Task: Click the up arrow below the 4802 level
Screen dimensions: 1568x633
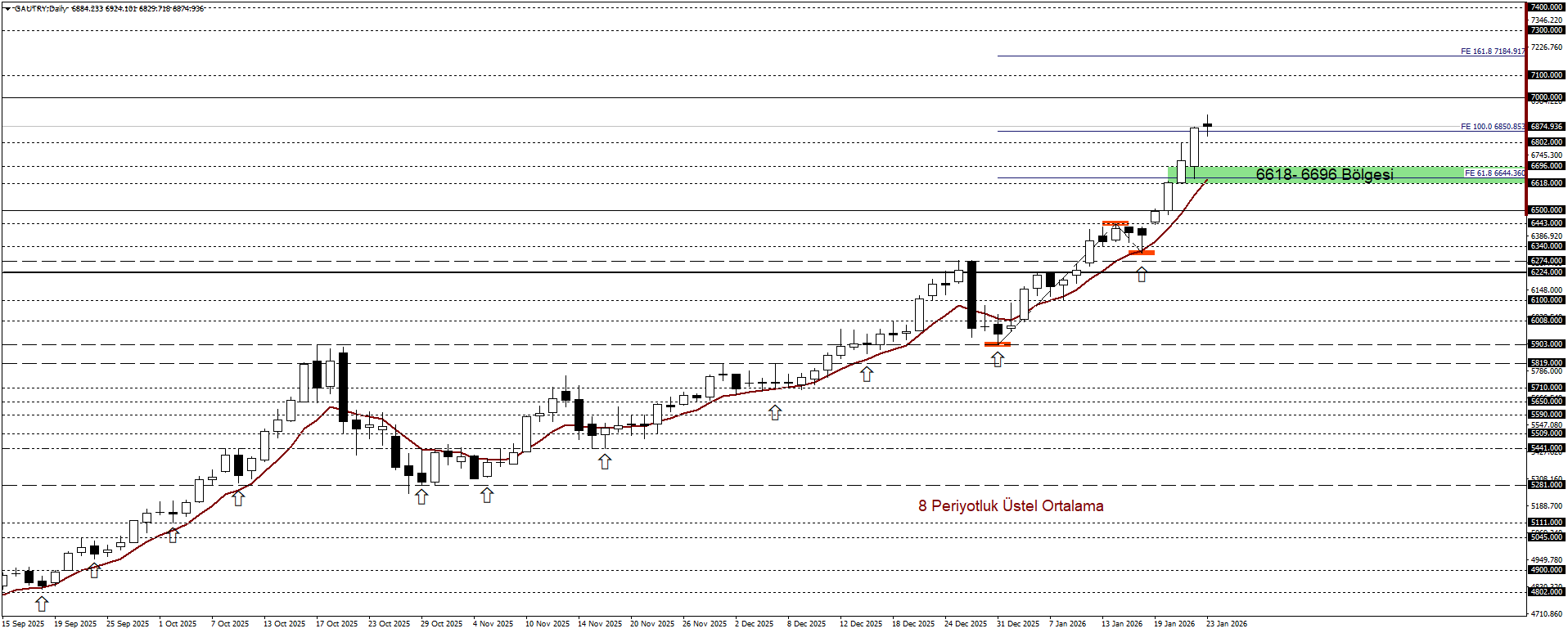Action: pyautogui.click(x=42, y=604)
